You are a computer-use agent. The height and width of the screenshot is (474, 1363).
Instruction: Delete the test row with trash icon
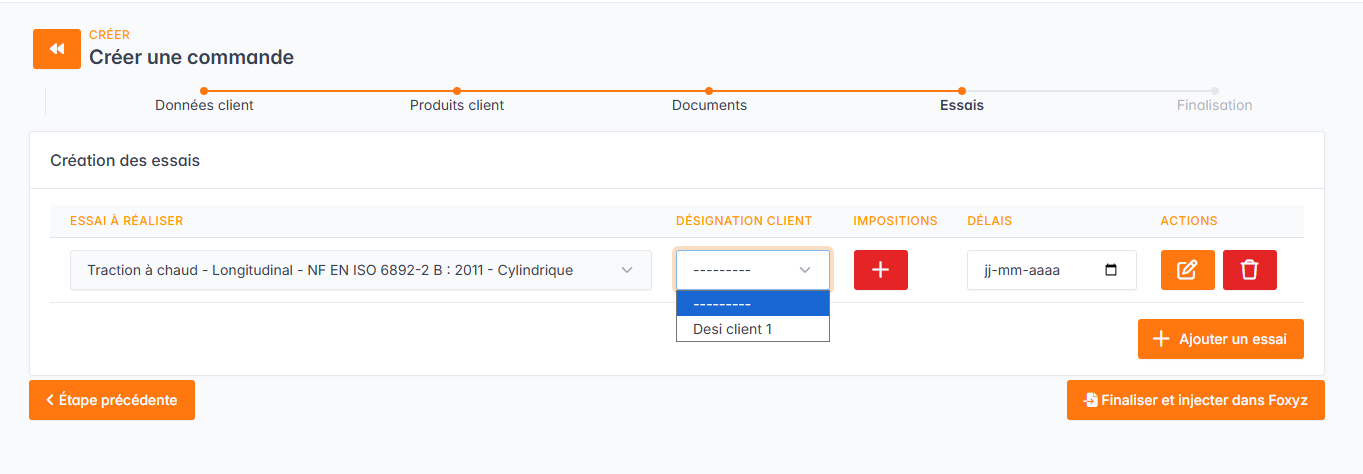[x=1249, y=270]
